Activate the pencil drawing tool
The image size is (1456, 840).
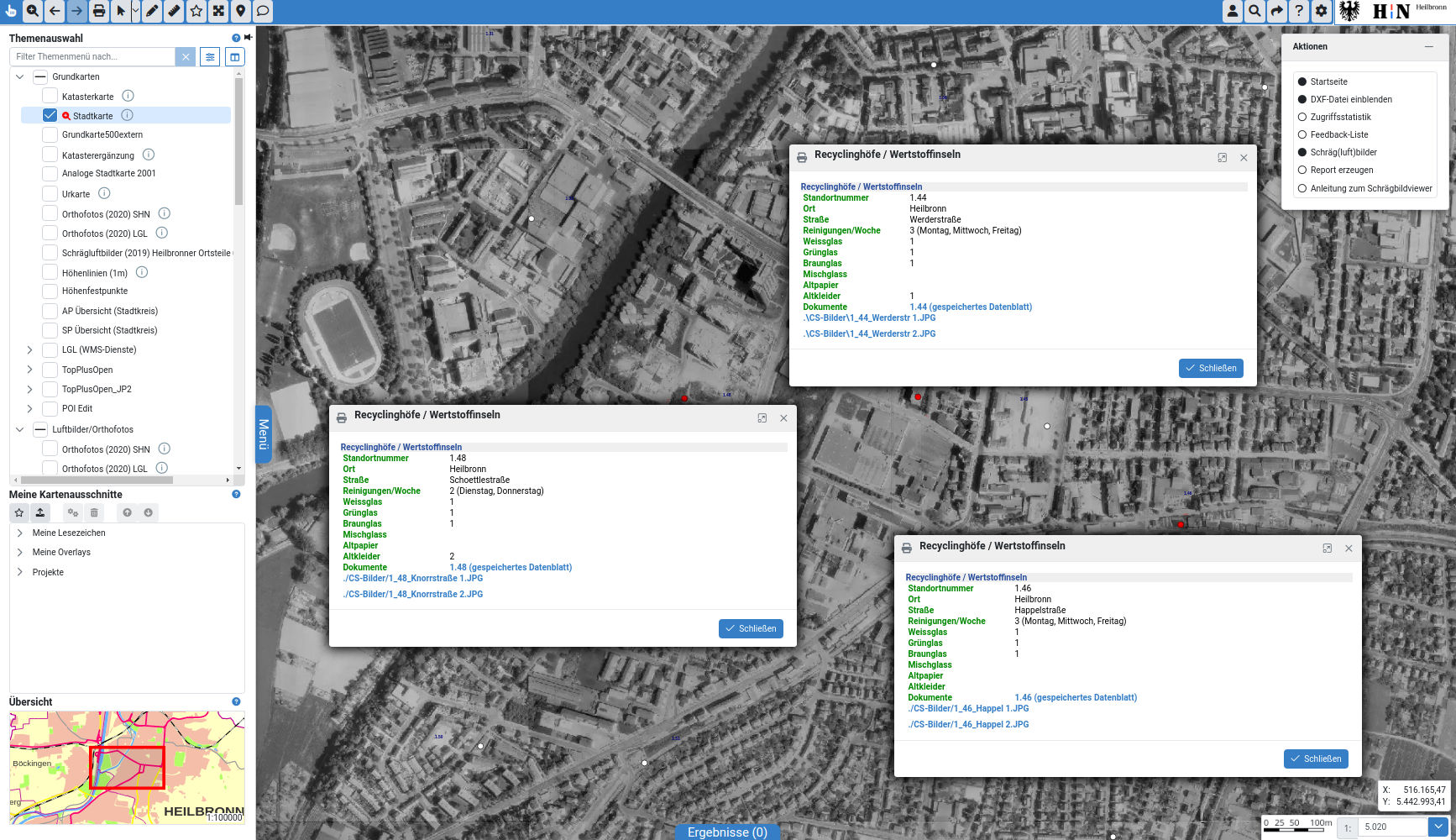152,11
